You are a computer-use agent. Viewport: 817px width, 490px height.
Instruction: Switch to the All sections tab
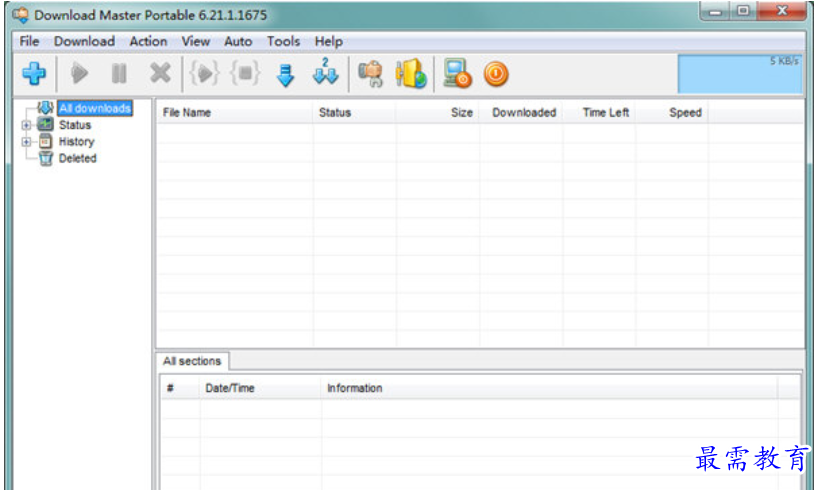pyautogui.click(x=192, y=361)
